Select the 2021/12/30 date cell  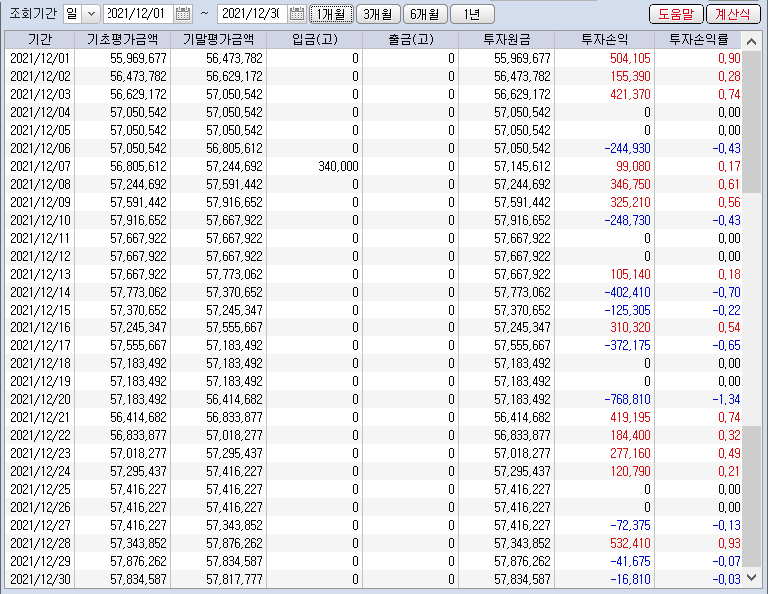point(40,579)
